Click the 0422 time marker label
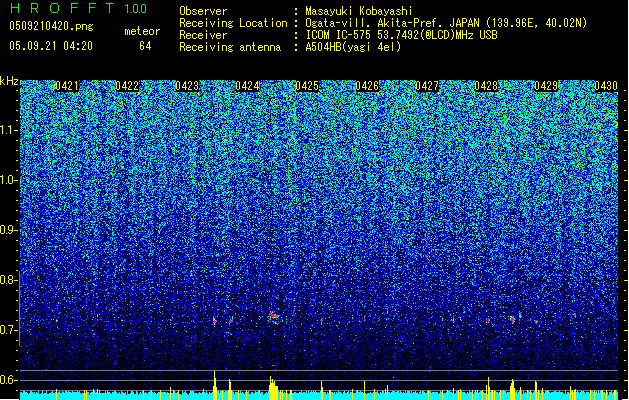The height and width of the screenshot is (400, 629). tap(127, 86)
